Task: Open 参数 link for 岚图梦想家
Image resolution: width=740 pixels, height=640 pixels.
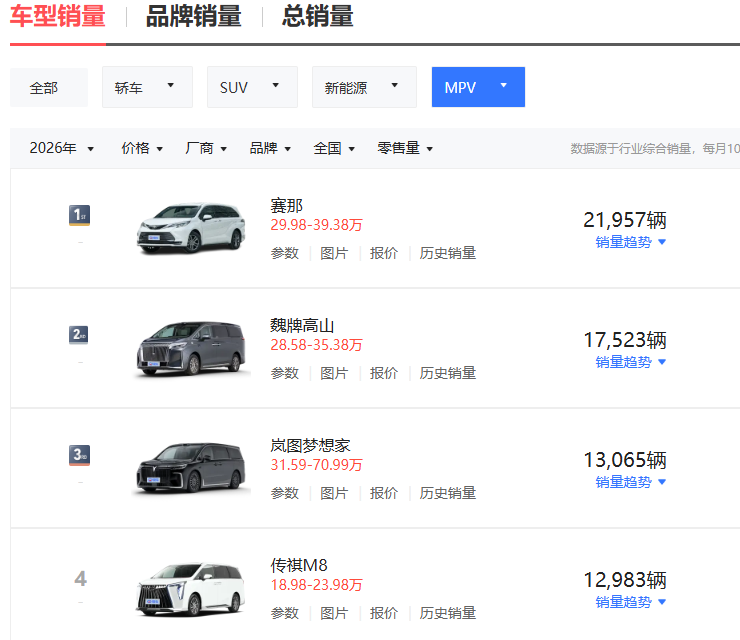Action: click(x=285, y=493)
